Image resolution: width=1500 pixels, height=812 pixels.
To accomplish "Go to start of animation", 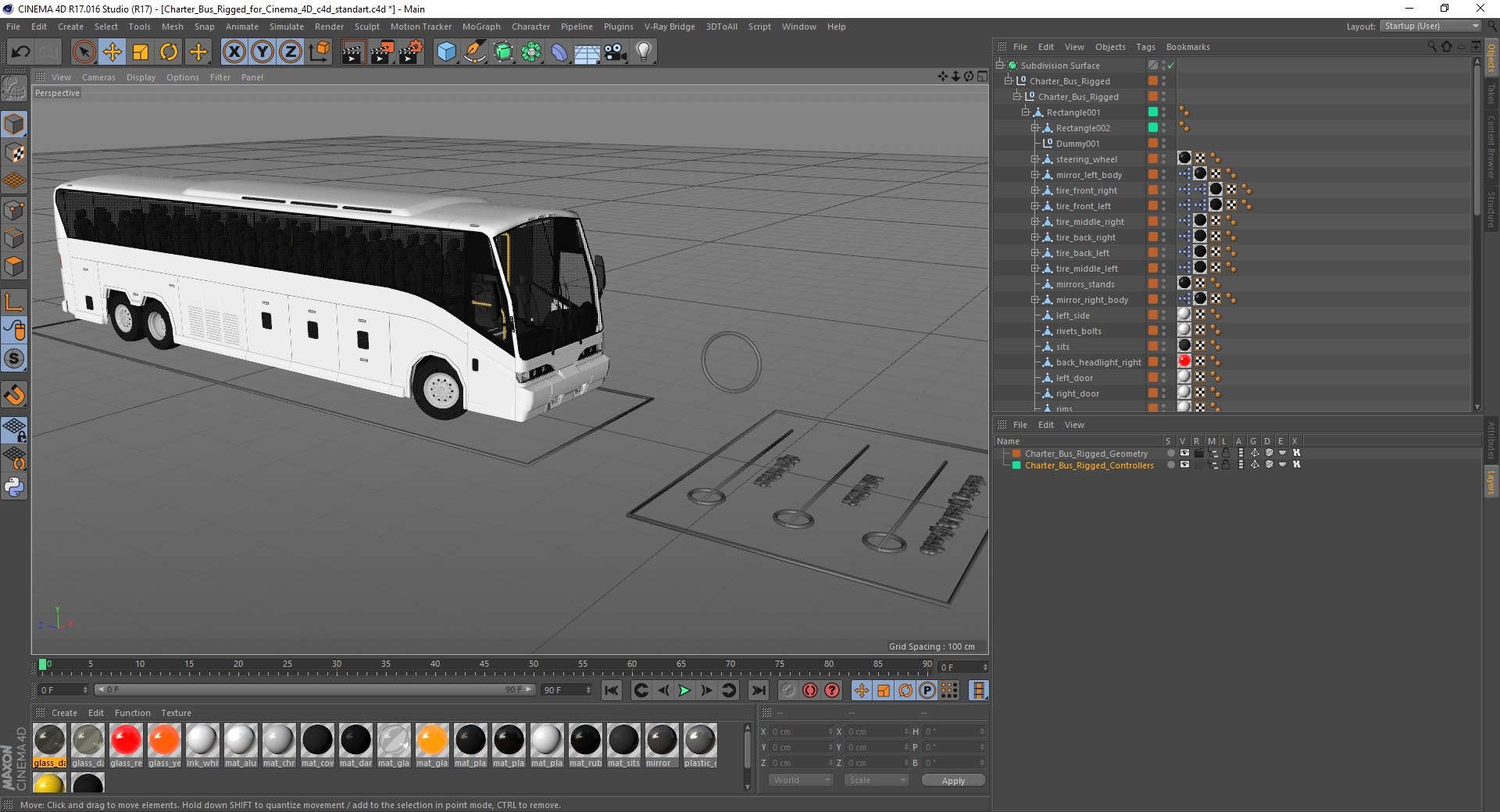I will pos(612,690).
